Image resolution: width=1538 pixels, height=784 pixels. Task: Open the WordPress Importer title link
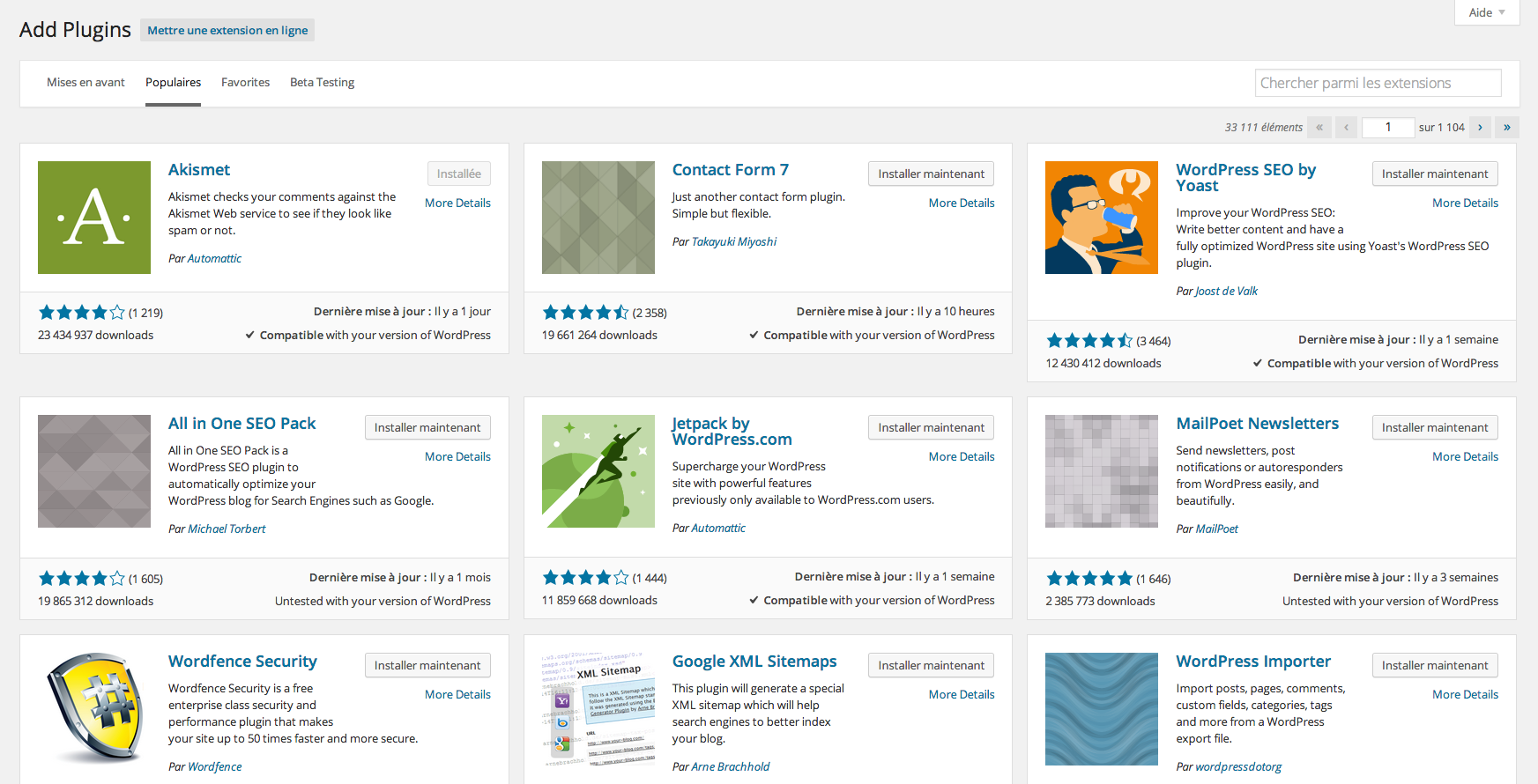[x=1253, y=662]
